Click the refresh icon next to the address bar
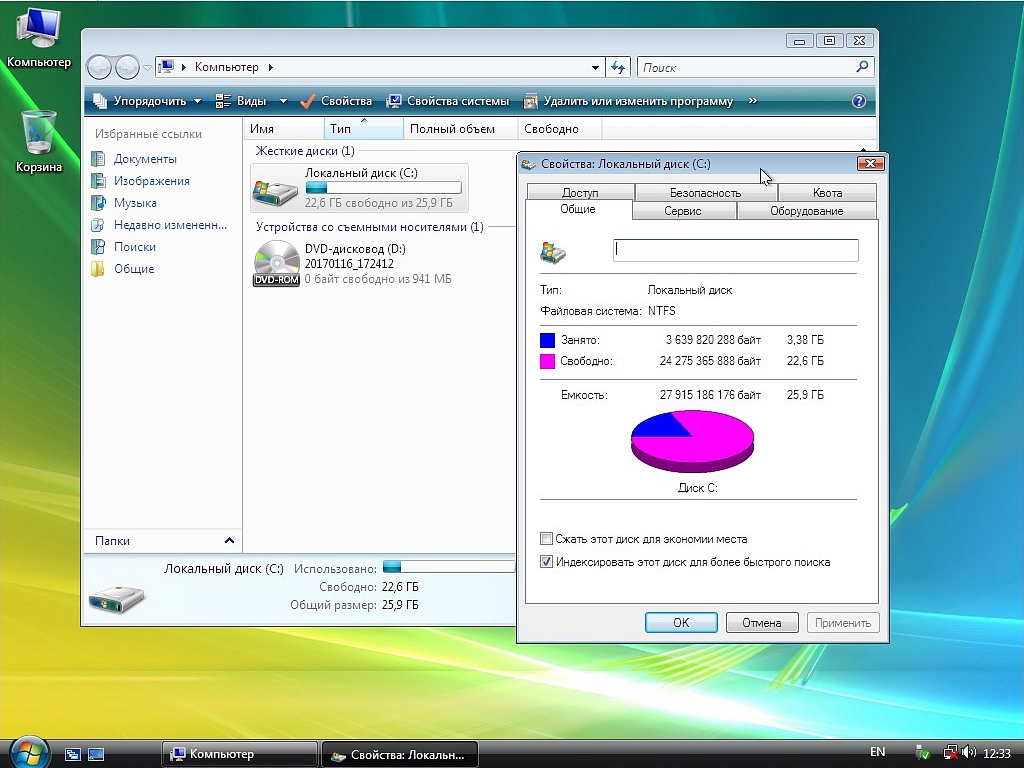Image resolution: width=1024 pixels, height=768 pixels. (619, 67)
